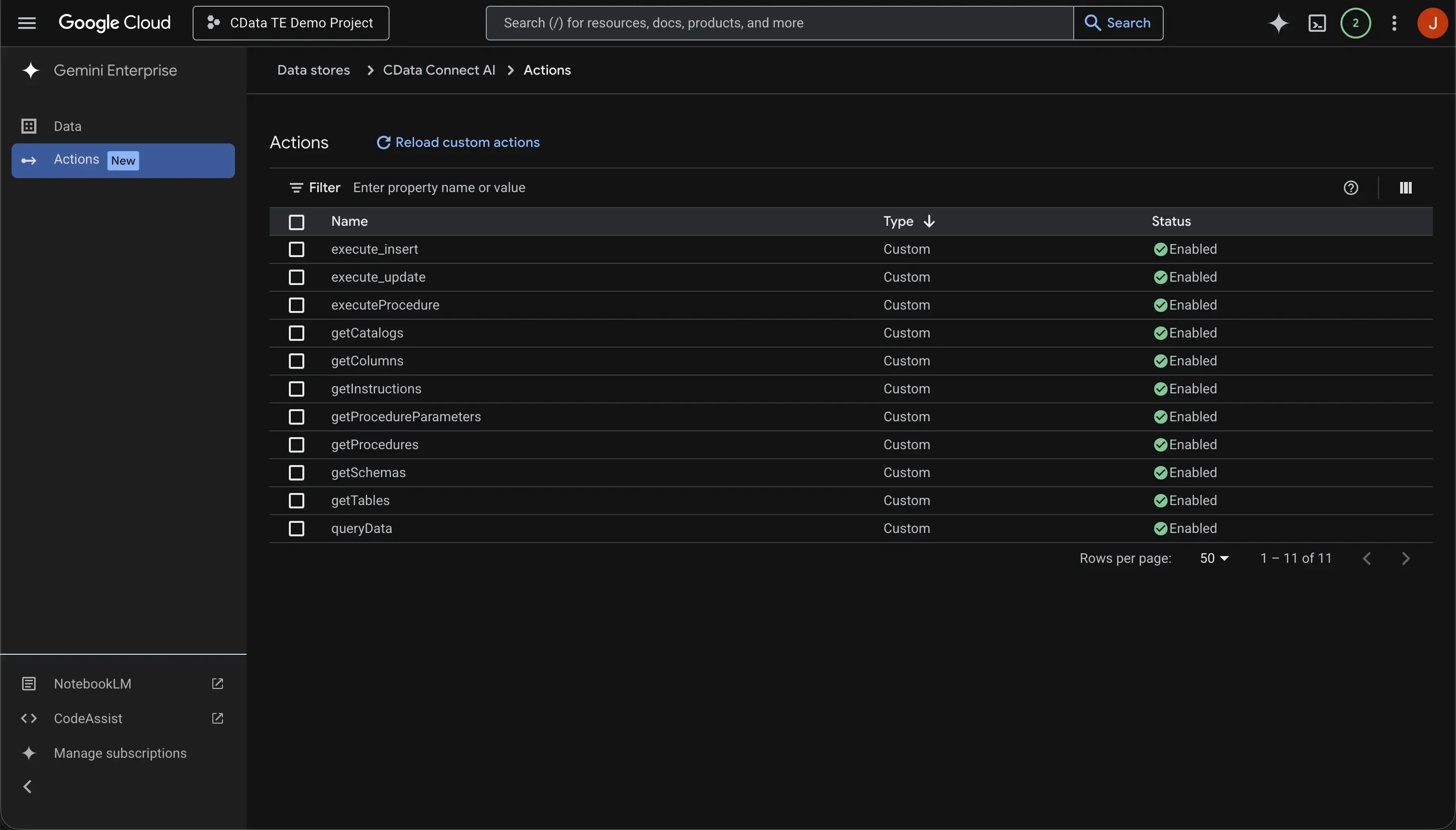1456x830 pixels.
Task: Click Custom type cell for getSchemas
Action: 907,473
